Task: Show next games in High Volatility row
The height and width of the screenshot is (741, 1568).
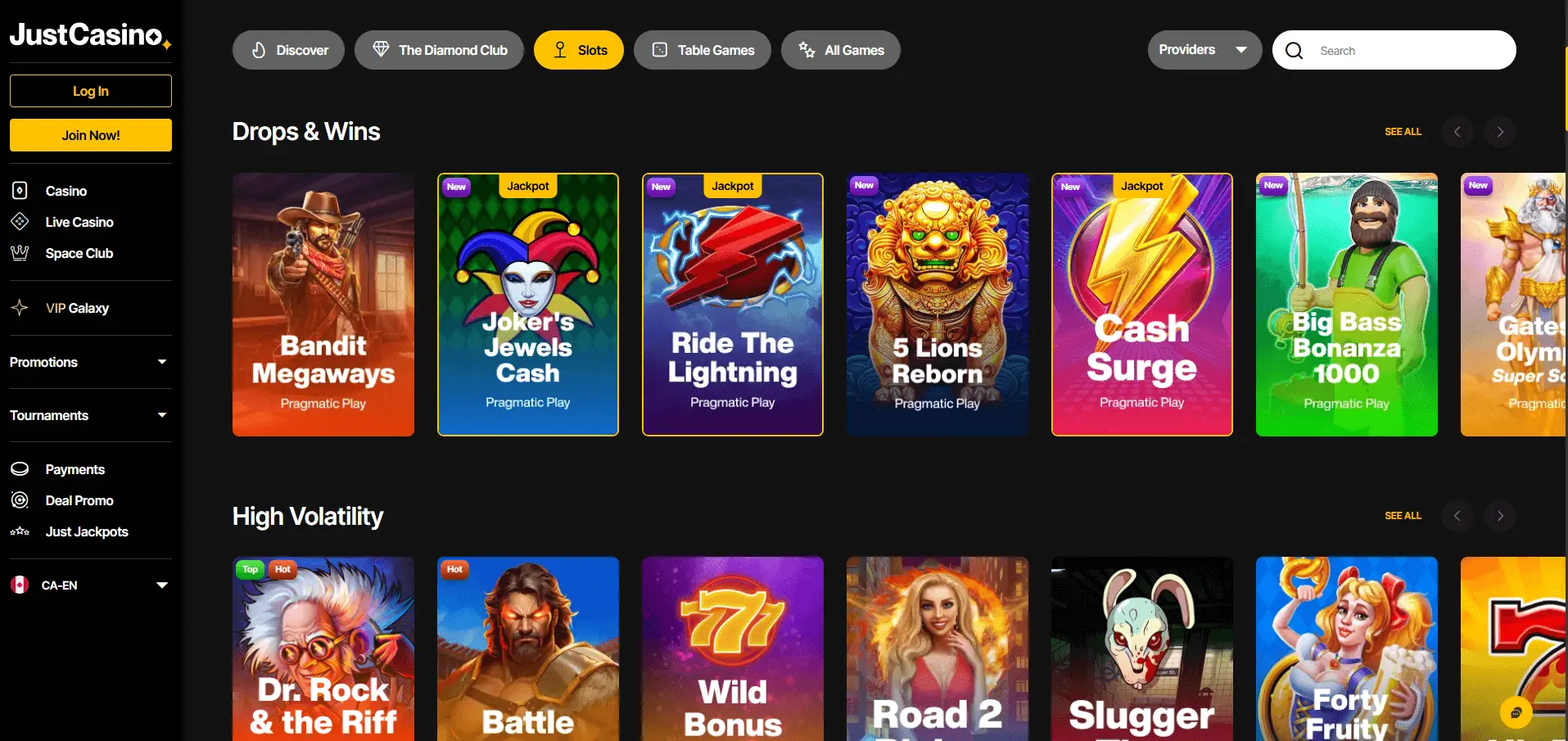Action: pos(1500,516)
